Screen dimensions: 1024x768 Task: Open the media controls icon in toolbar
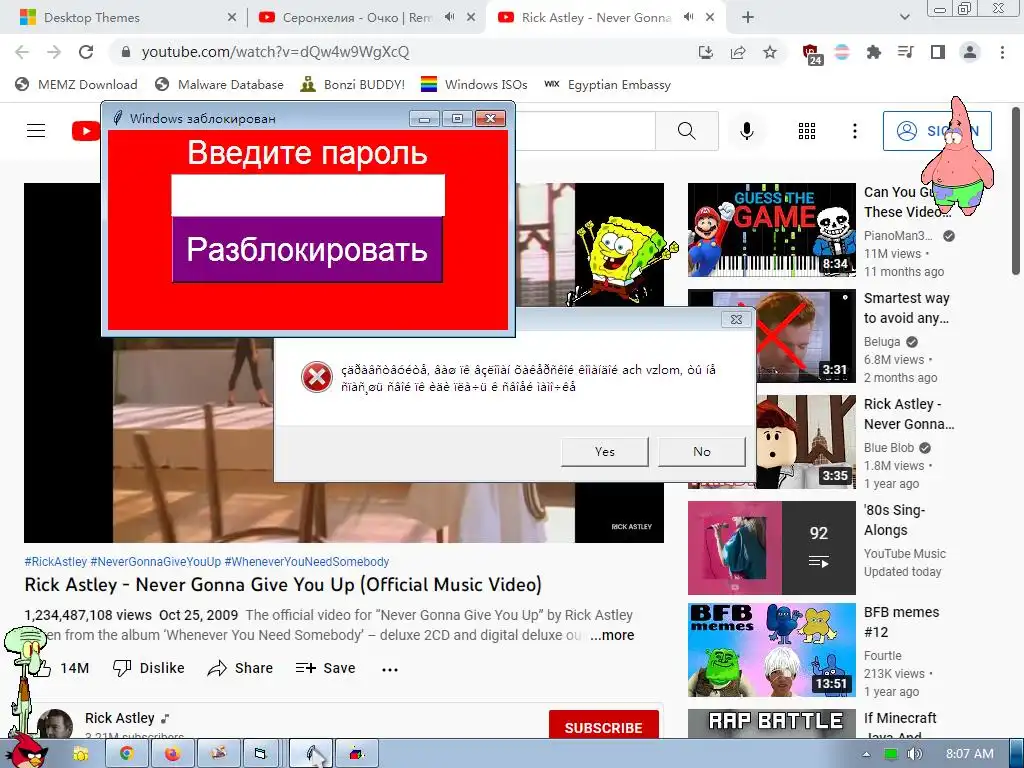tap(906, 52)
